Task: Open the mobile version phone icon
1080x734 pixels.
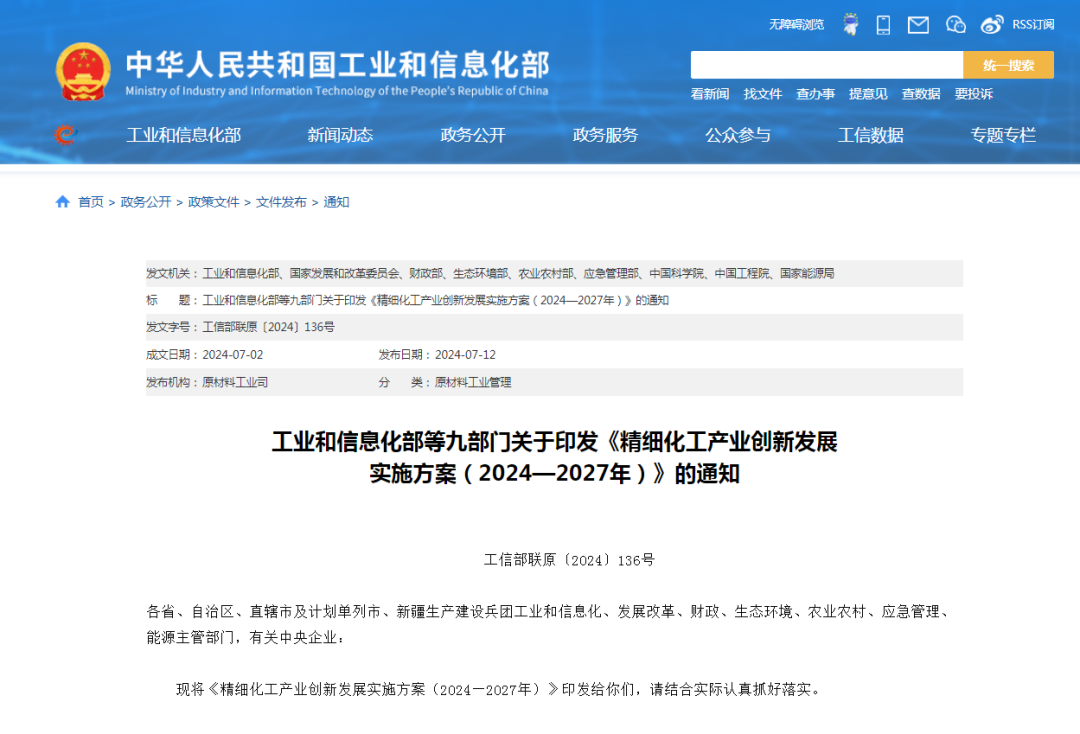Action: pos(883,25)
